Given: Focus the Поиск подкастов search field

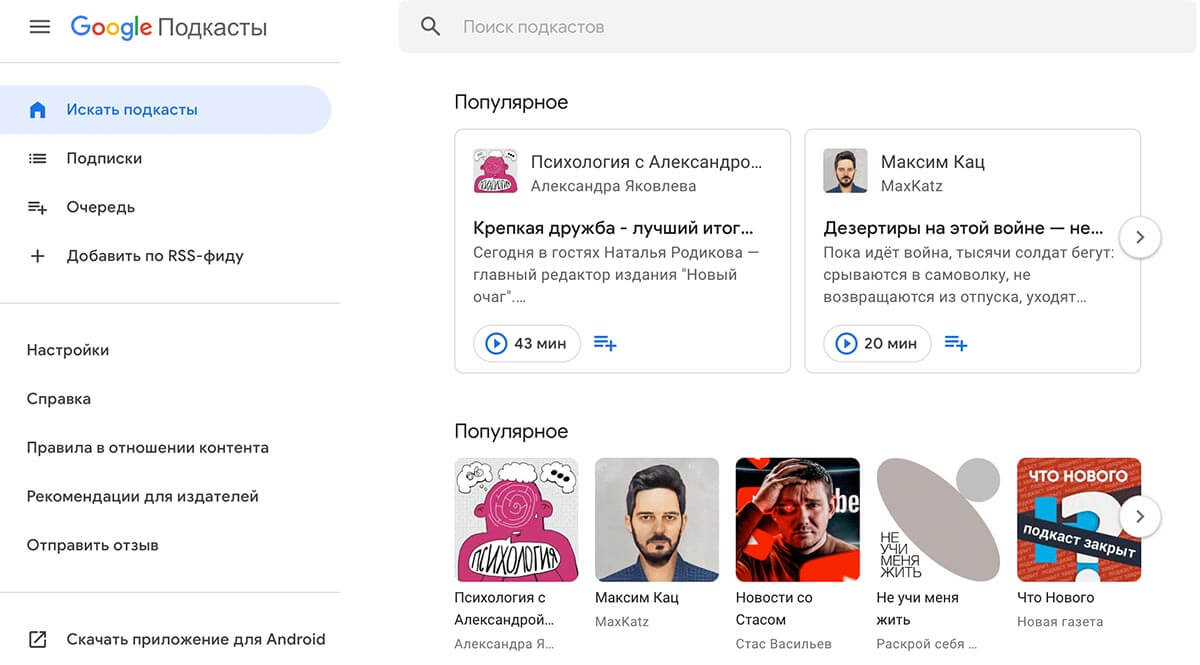Looking at the screenshot, I should pos(797,27).
